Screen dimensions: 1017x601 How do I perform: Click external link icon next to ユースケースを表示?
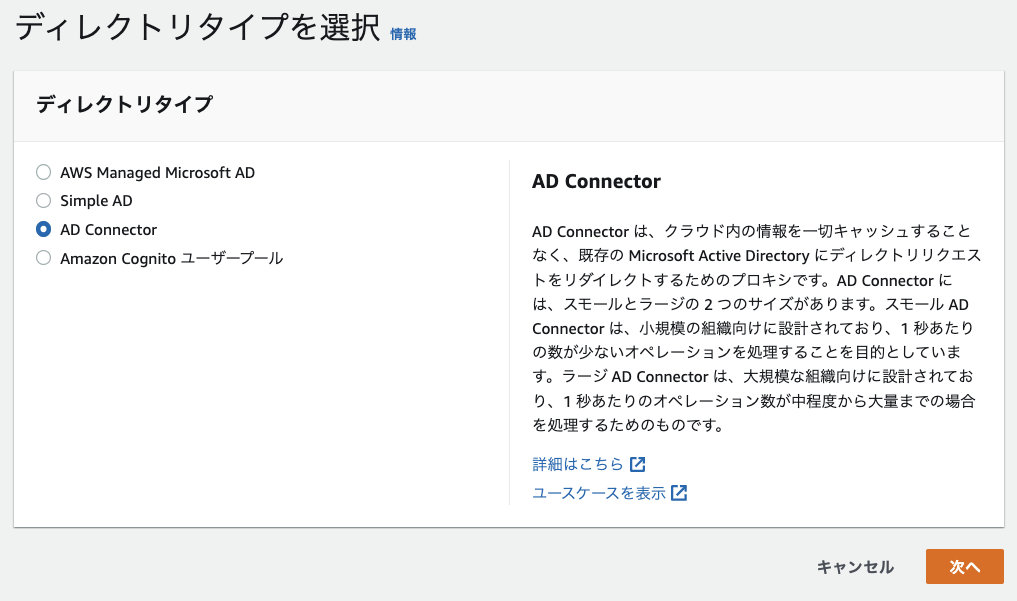pyautogui.click(x=679, y=493)
